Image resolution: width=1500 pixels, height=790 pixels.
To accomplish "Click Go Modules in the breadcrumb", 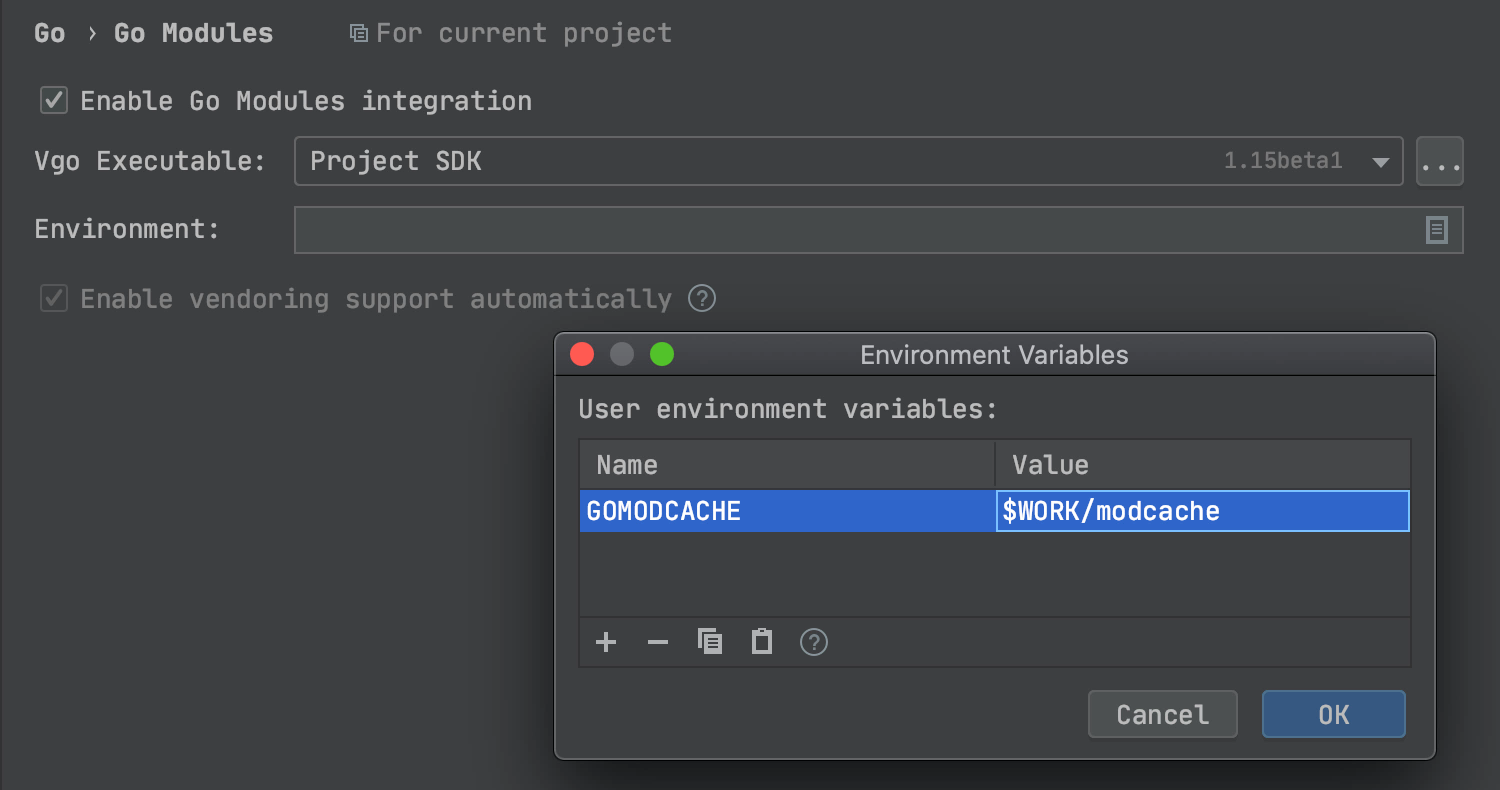I will [193, 33].
